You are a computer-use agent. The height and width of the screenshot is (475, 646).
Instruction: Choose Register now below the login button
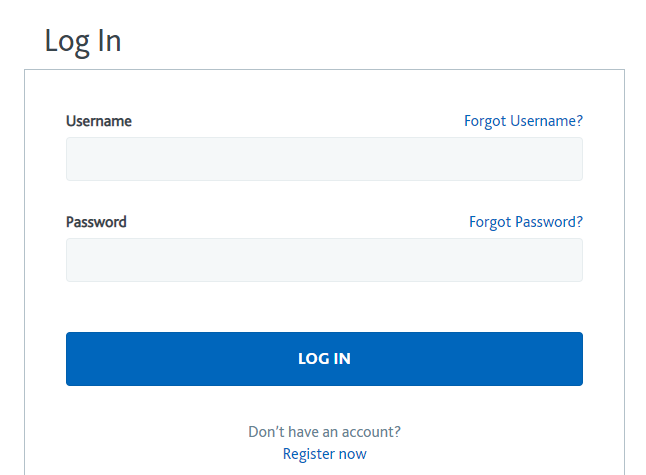(x=324, y=454)
